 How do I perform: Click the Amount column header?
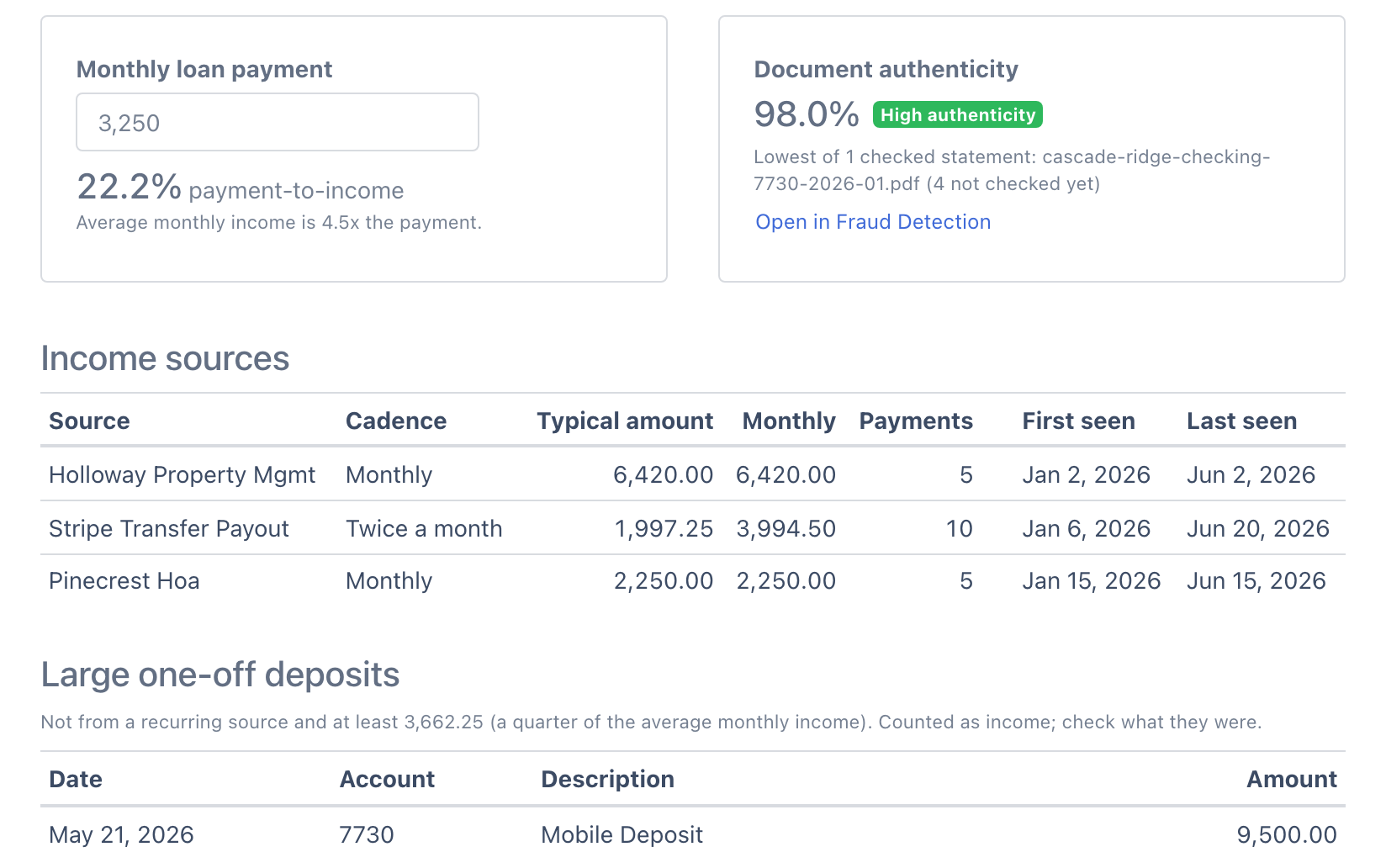(x=1292, y=779)
